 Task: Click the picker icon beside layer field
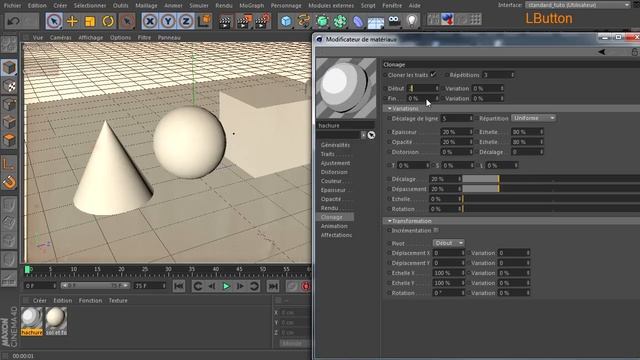(x=371, y=135)
